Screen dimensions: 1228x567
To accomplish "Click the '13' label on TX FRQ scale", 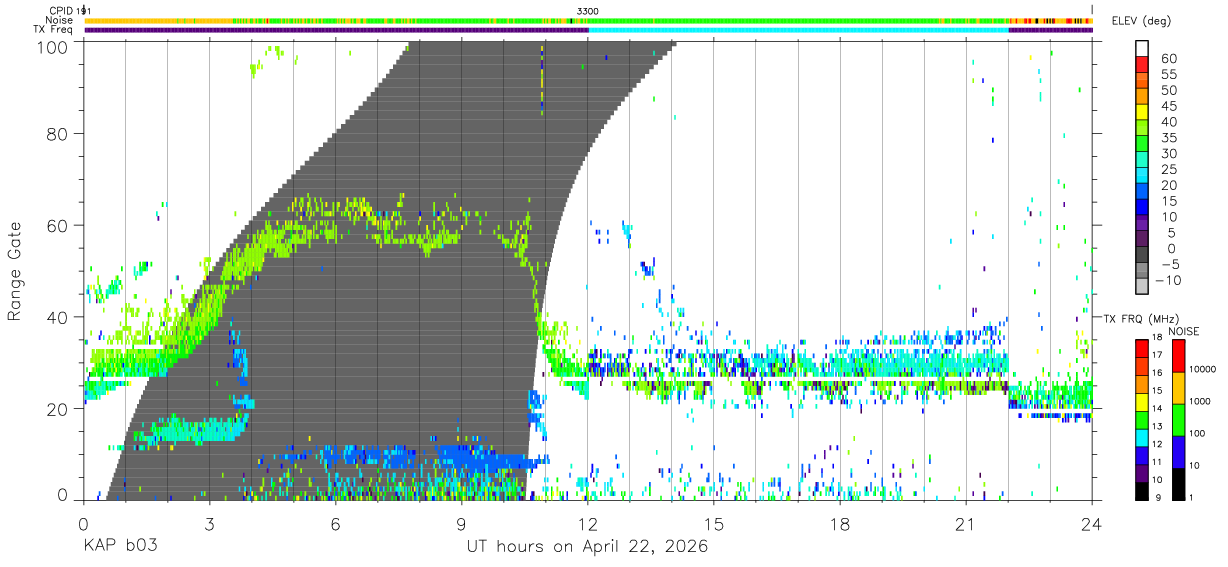I will (x=1156, y=427).
